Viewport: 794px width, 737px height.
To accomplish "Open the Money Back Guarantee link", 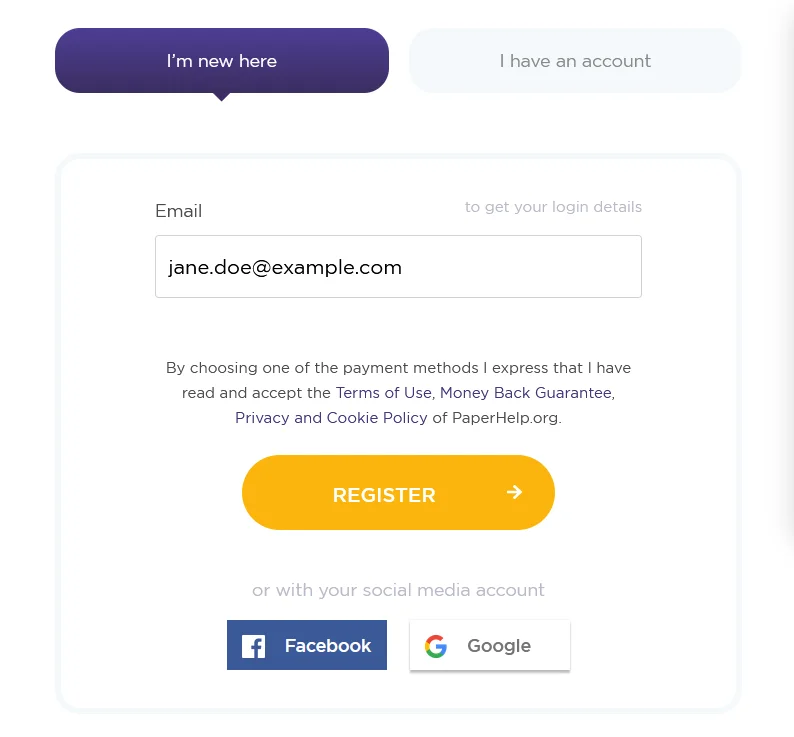I will tap(525, 393).
